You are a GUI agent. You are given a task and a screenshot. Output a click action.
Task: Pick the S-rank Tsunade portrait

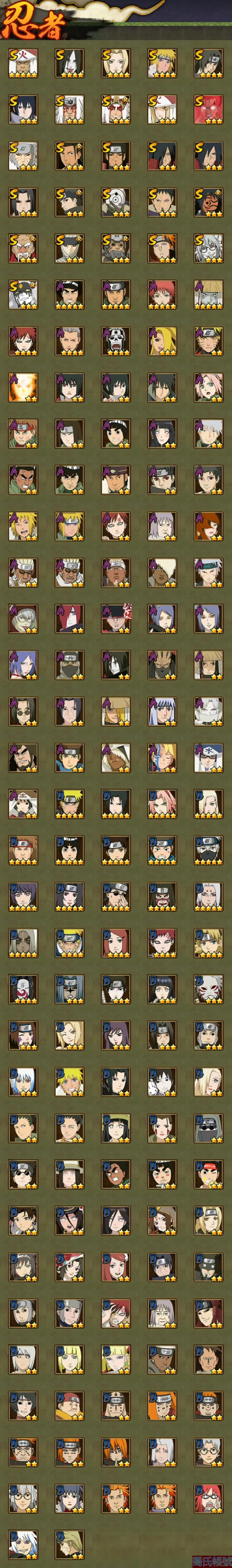(x=115, y=63)
